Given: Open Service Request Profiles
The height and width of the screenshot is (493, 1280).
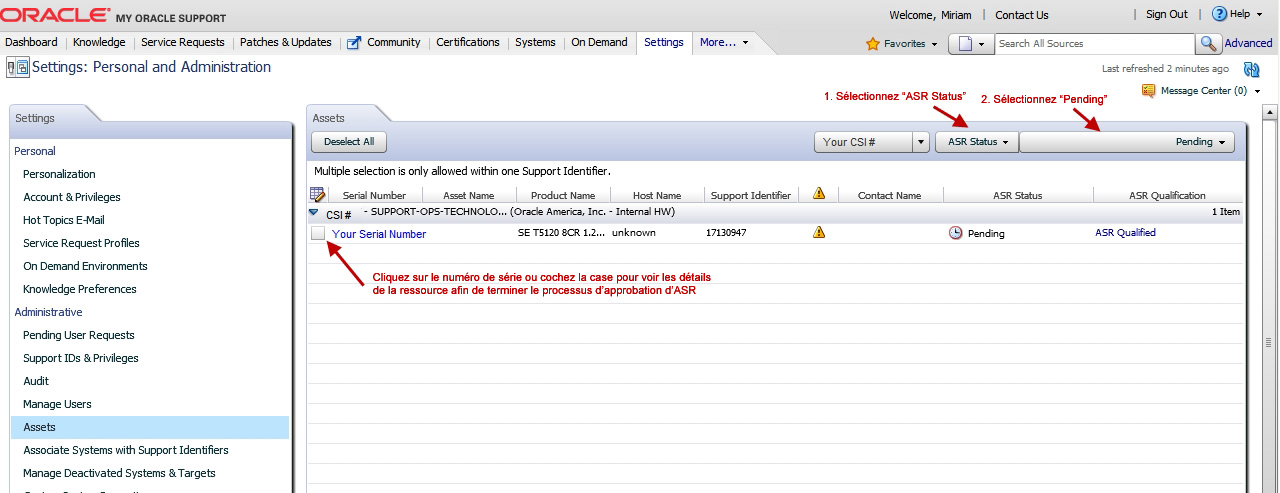Looking at the screenshot, I should pyautogui.click(x=81, y=243).
